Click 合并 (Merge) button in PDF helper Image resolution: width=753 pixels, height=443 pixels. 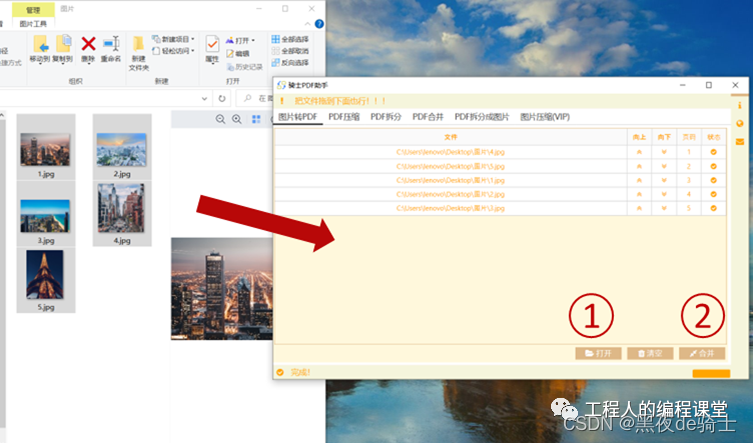pyautogui.click(x=702, y=353)
